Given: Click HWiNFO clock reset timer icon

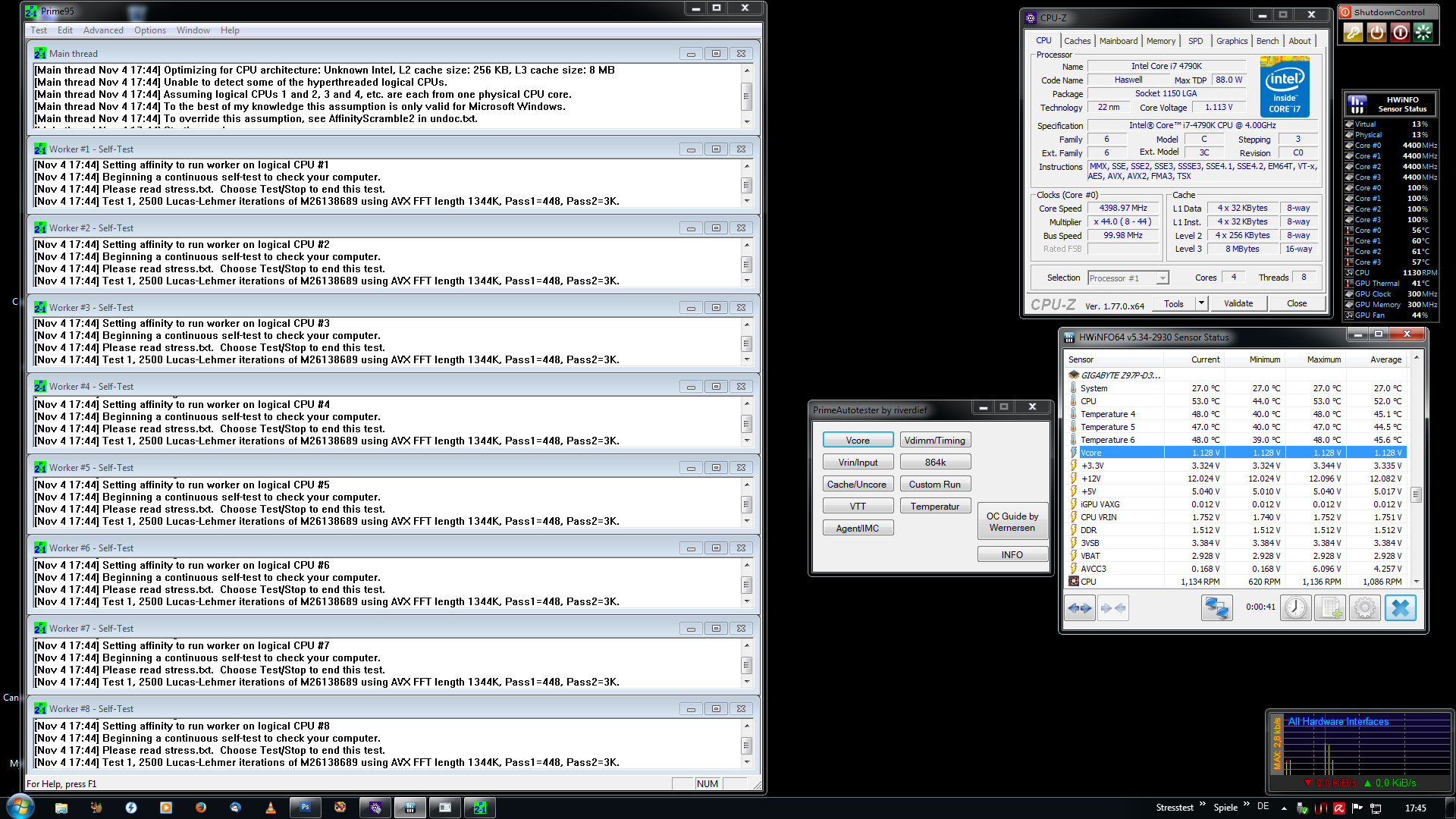Looking at the screenshot, I should 1296,607.
